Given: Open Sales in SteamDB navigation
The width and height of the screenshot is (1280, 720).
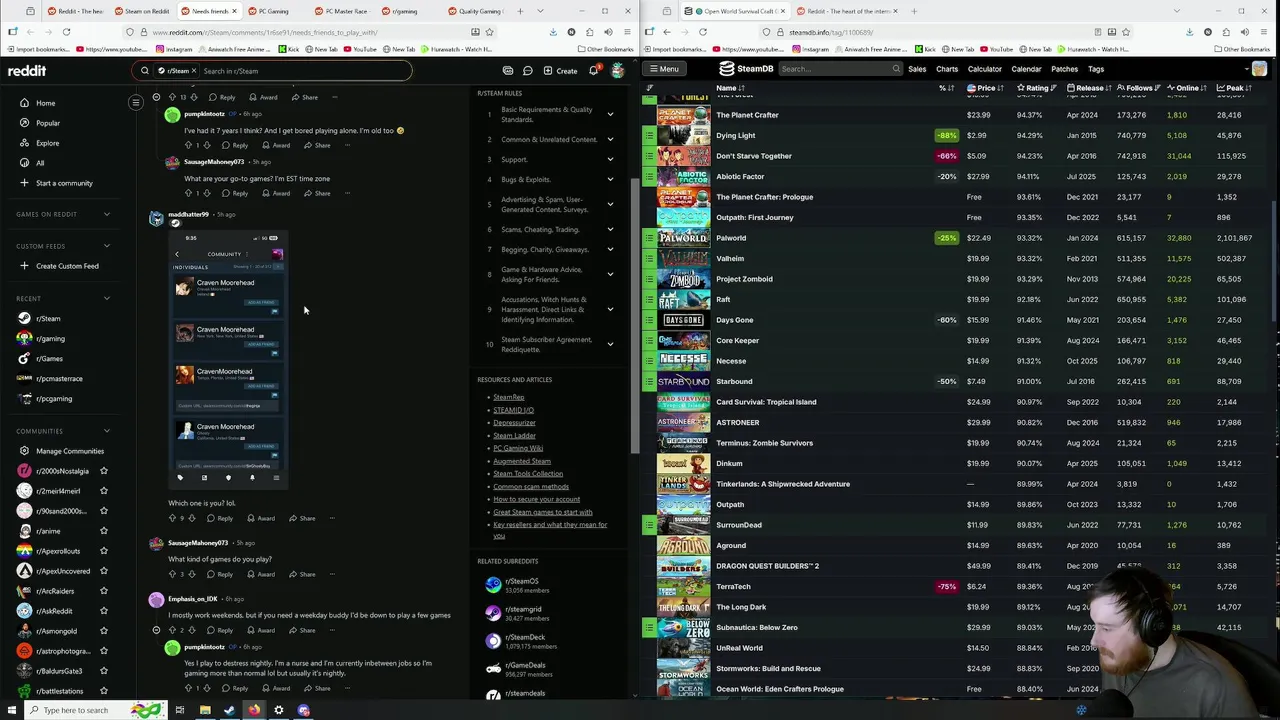Looking at the screenshot, I should coord(917,69).
